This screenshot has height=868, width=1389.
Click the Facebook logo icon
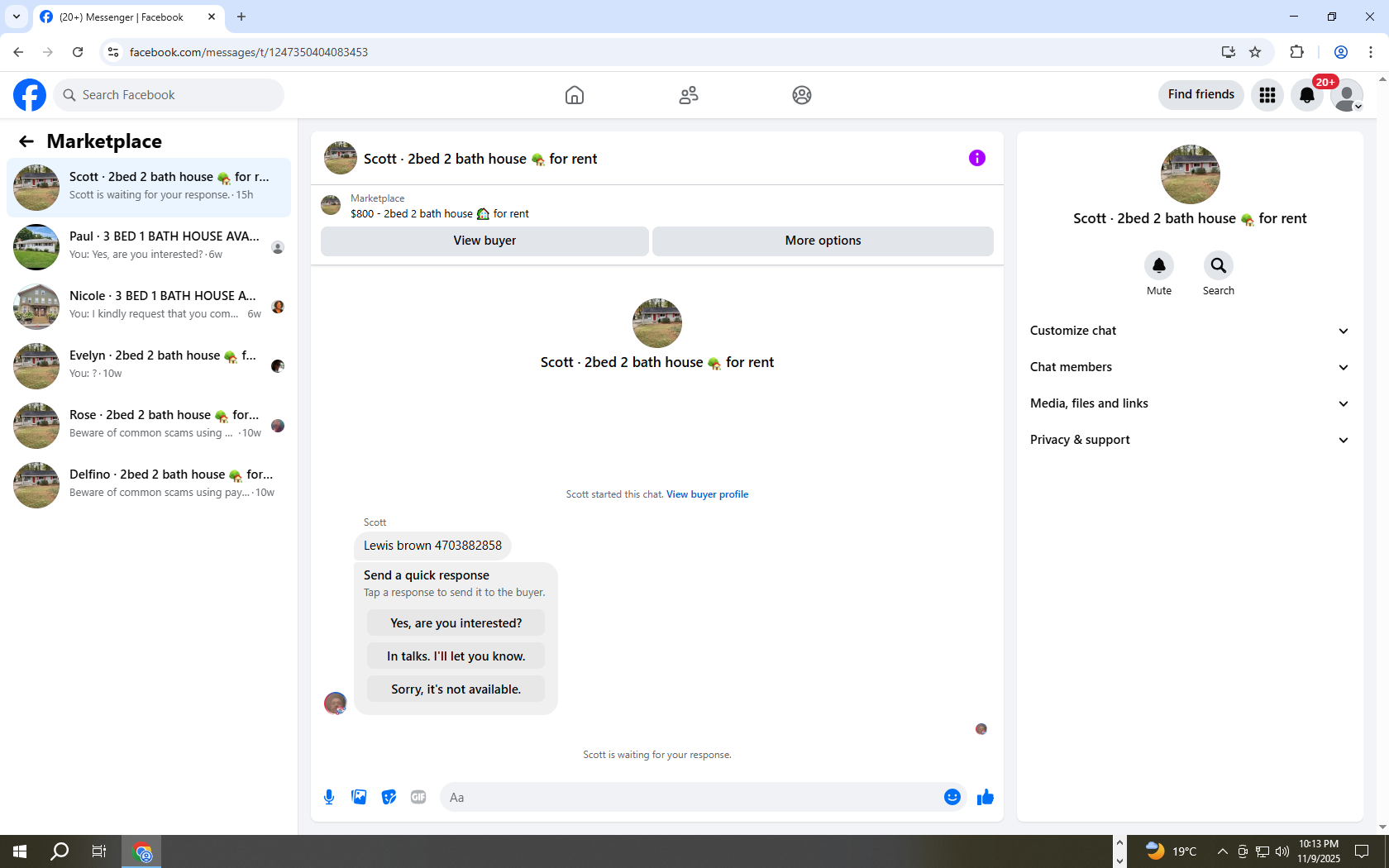30,95
